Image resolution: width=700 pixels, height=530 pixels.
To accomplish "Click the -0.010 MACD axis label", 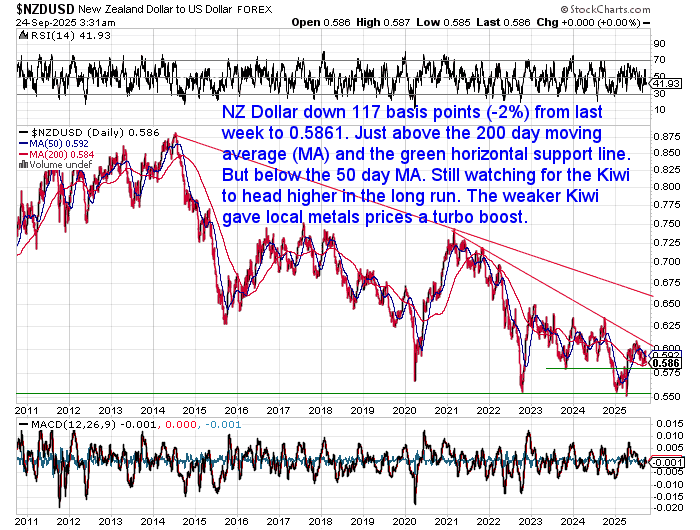I will pyautogui.click(x=668, y=484).
